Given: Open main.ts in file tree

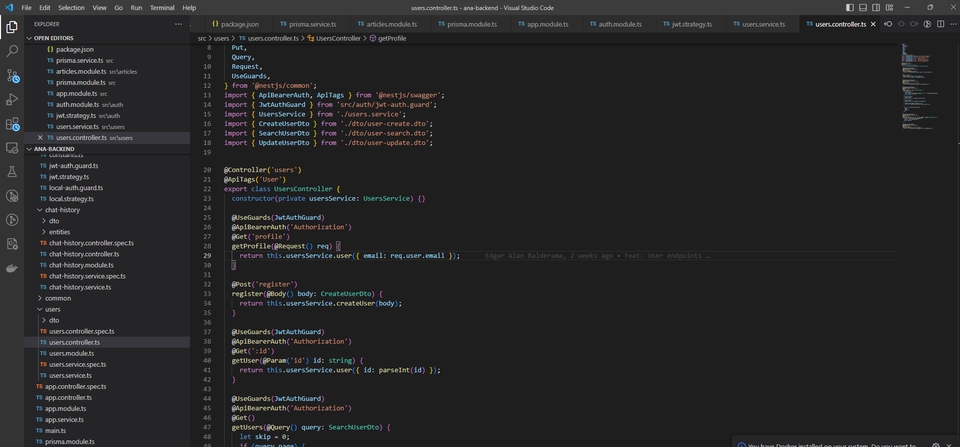Looking at the screenshot, I should (x=55, y=430).
